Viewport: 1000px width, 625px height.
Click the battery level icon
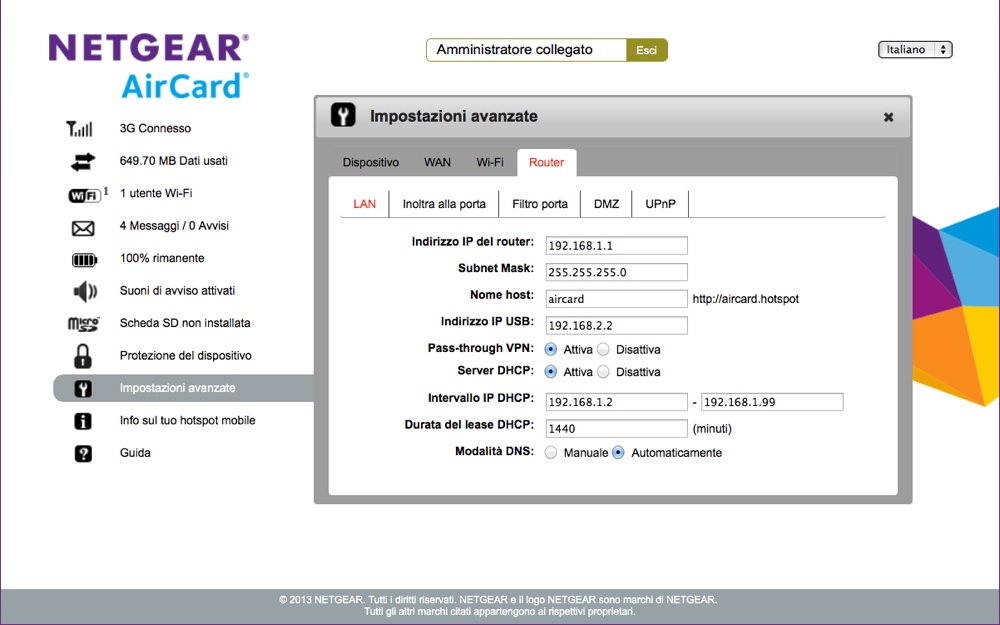[x=84, y=260]
